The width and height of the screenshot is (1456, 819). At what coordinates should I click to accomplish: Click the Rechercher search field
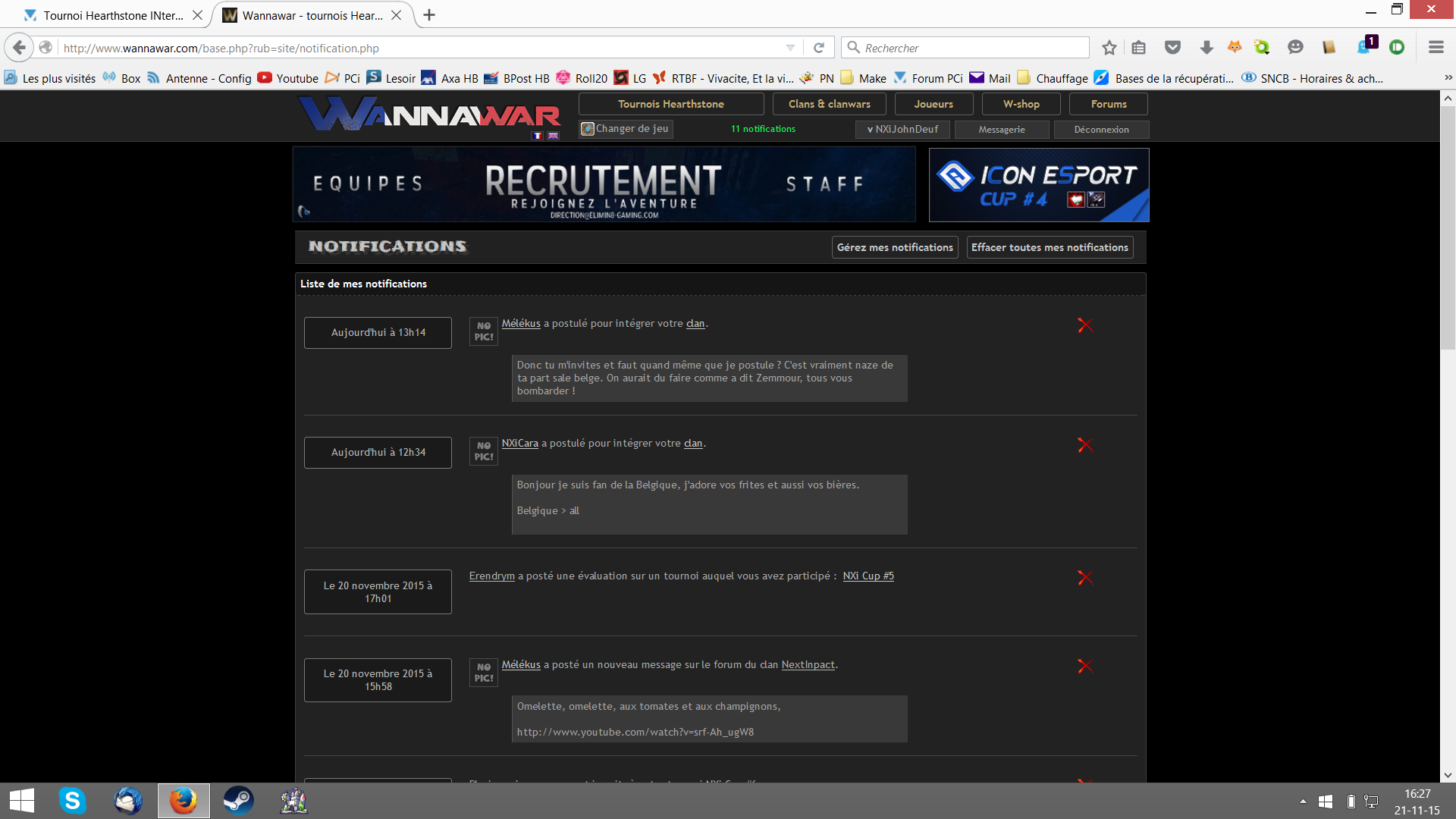click(965, 48)
